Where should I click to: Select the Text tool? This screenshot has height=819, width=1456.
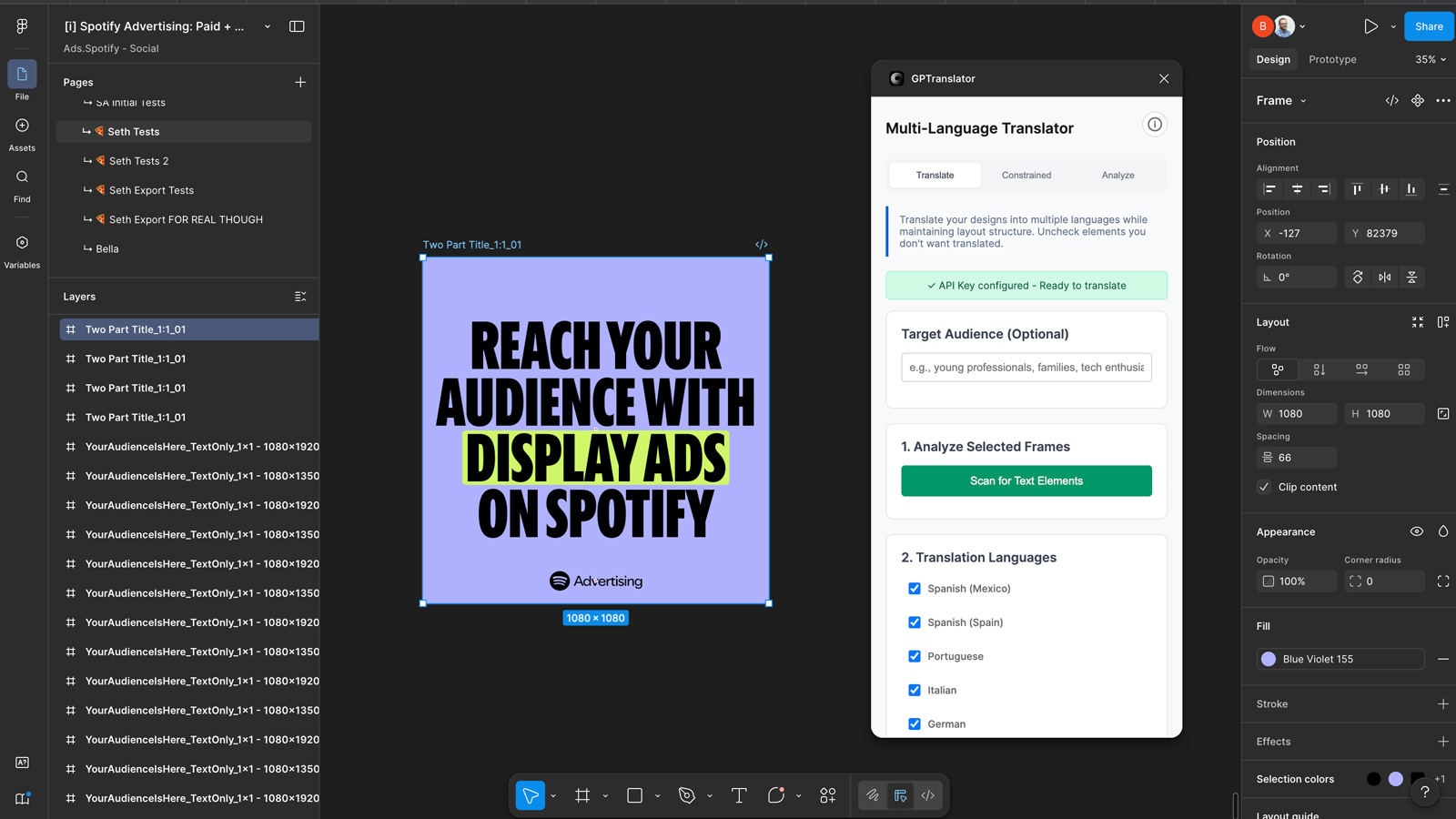pyautogui.click(x=739, y=795)
